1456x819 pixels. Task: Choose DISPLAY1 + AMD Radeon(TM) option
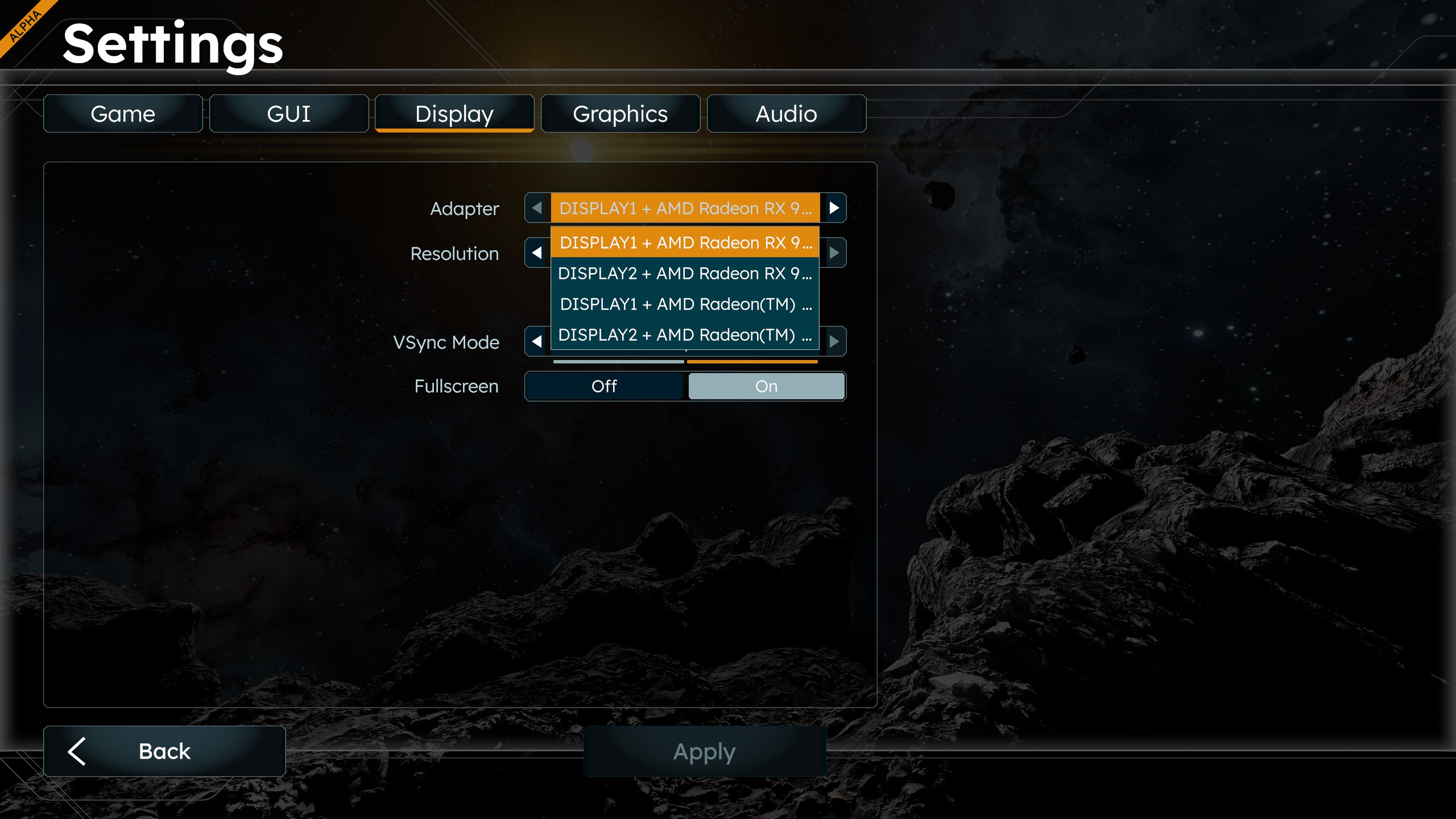685,304
